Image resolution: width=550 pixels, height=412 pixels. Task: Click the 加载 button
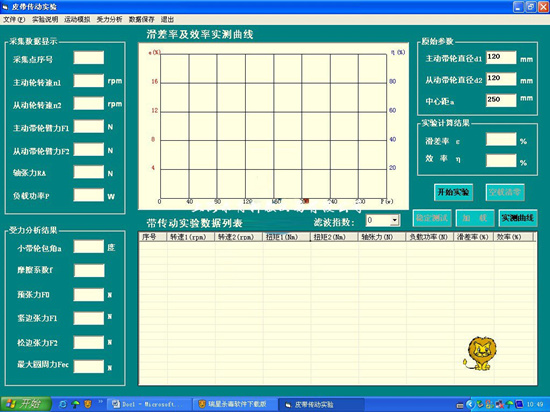pos(475,218)
